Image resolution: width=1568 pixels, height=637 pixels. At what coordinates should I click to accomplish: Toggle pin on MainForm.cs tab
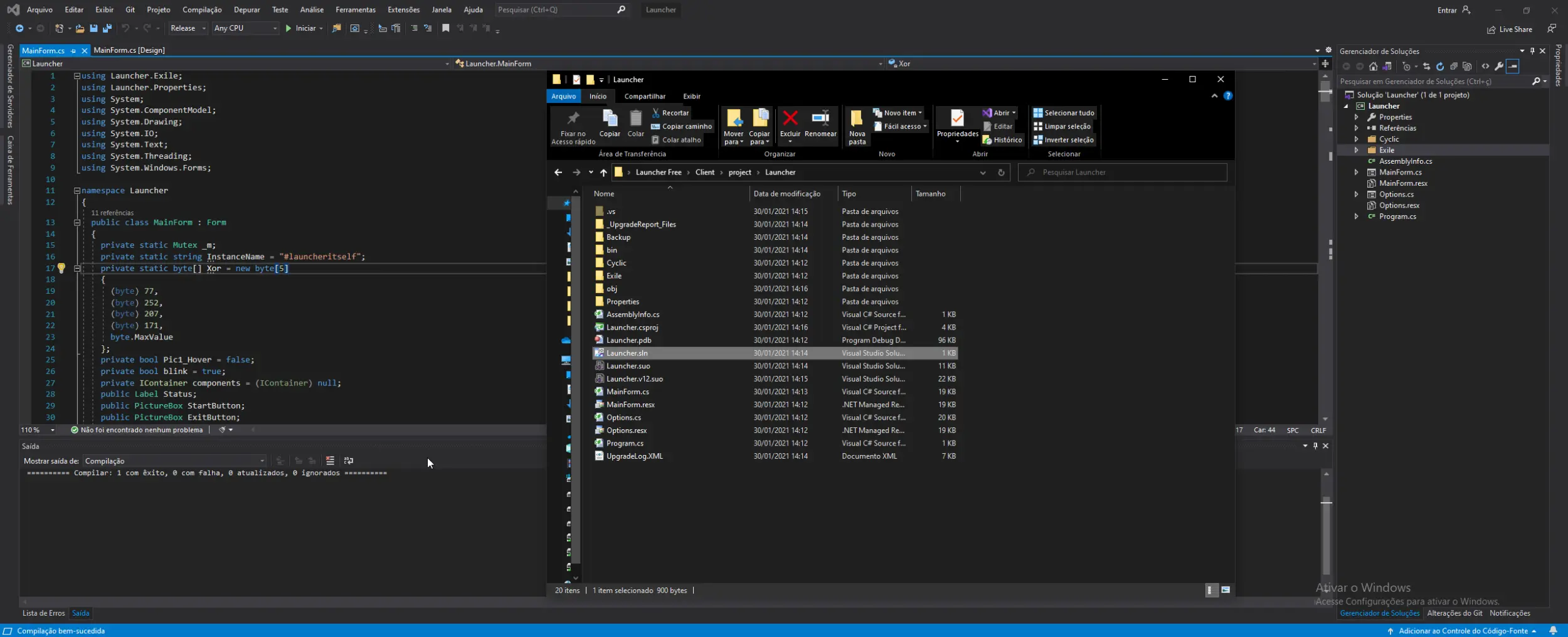coord(73,51)
